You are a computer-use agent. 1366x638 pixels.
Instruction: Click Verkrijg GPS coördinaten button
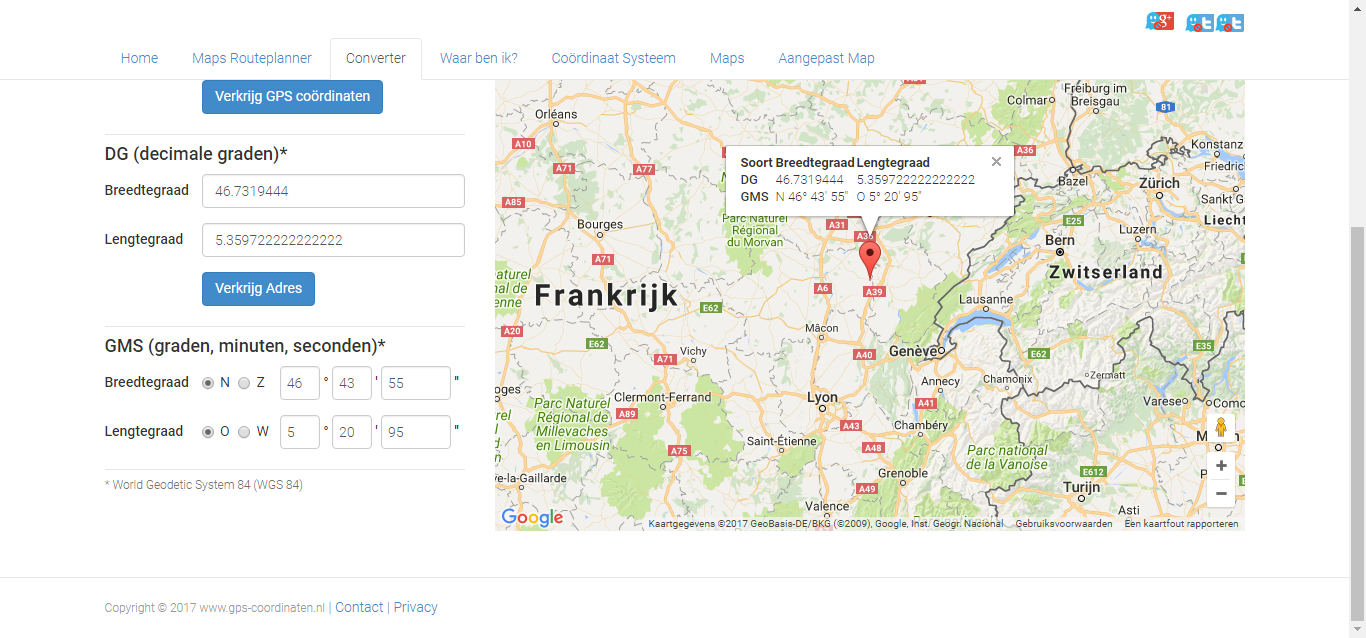pos(292,97)
